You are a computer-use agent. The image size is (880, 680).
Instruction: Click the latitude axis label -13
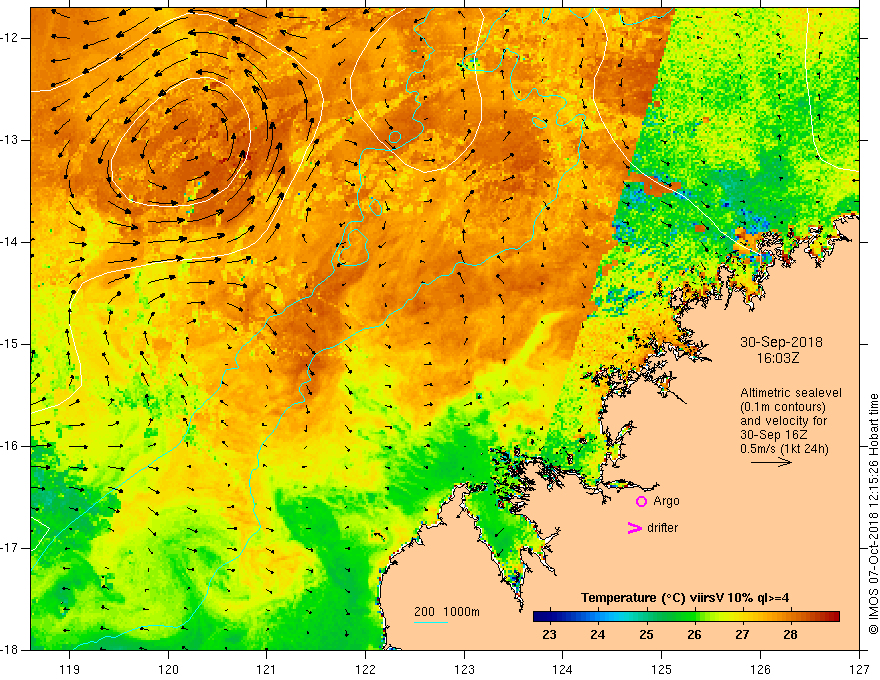point(10,140)
